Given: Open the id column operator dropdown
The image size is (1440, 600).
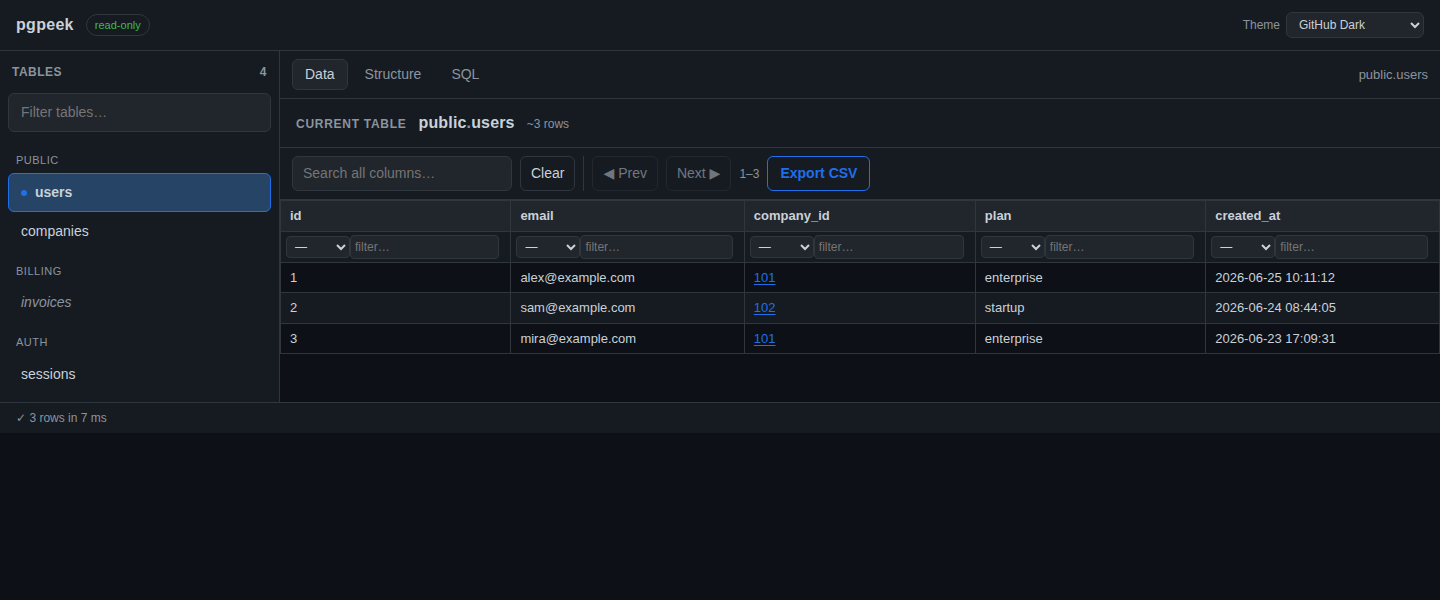Looking at the screenshot, I should 317,247.
